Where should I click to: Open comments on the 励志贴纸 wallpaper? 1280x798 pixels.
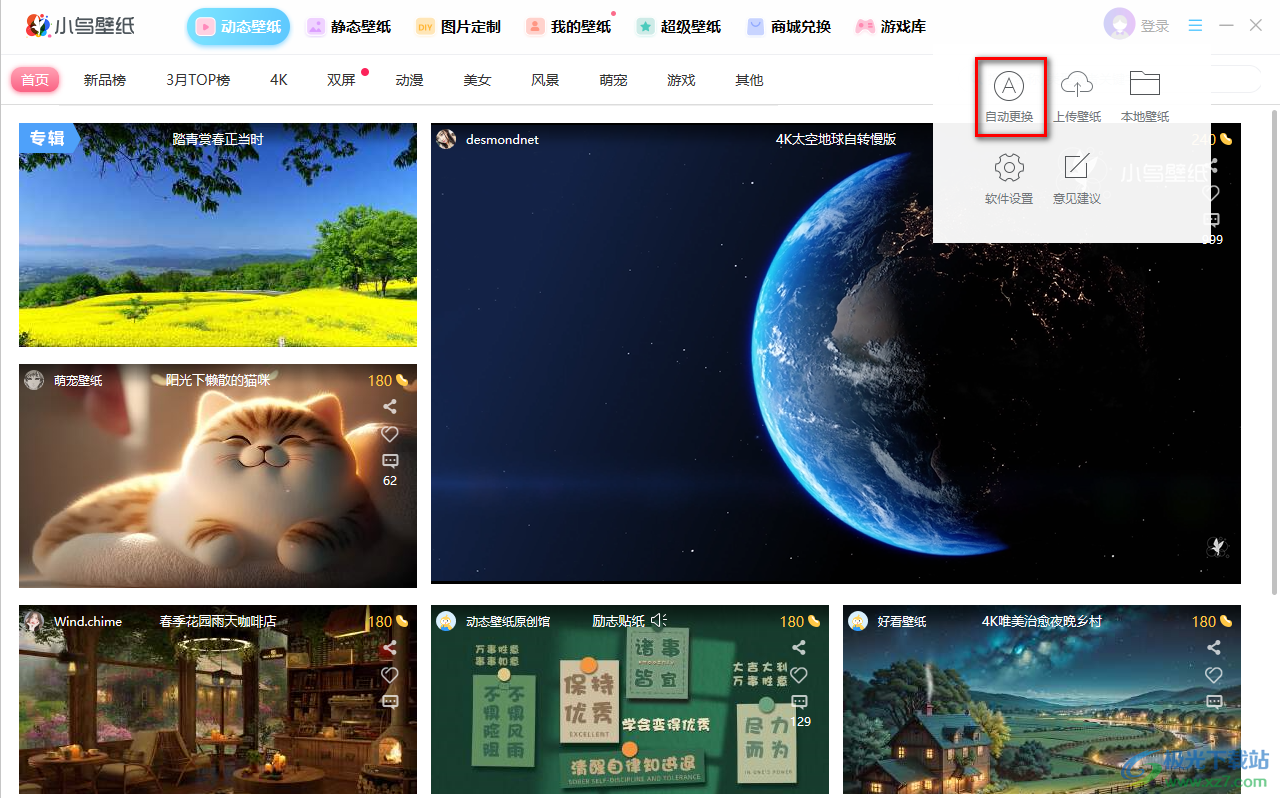798,702
